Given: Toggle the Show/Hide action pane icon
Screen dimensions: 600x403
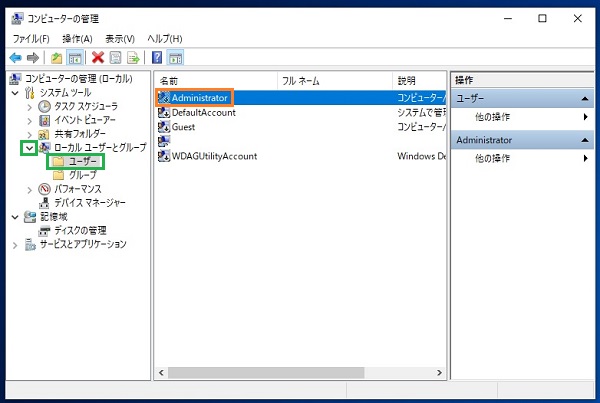Looking at the screenshot, I should coord(176,58).
